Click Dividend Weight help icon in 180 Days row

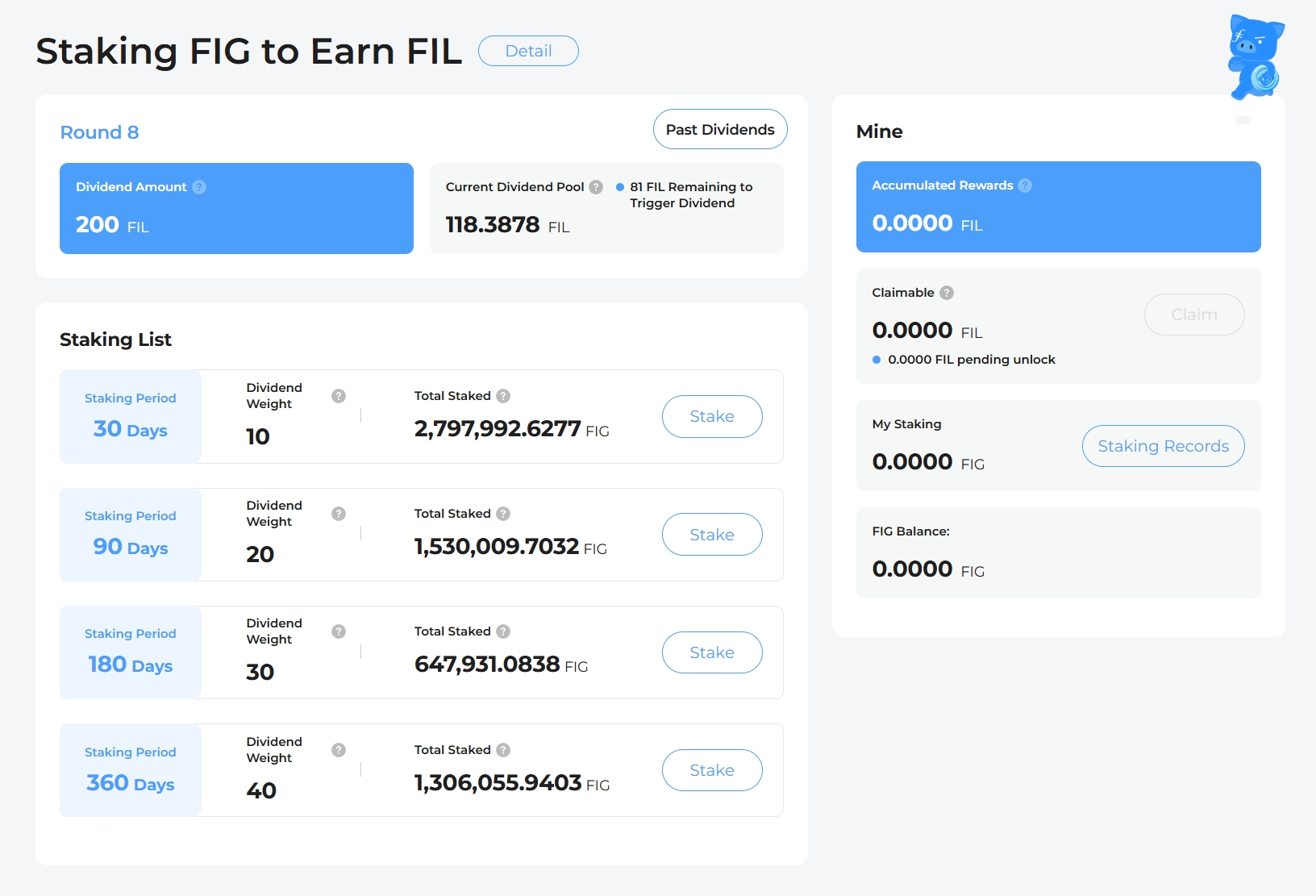point(339,631)
